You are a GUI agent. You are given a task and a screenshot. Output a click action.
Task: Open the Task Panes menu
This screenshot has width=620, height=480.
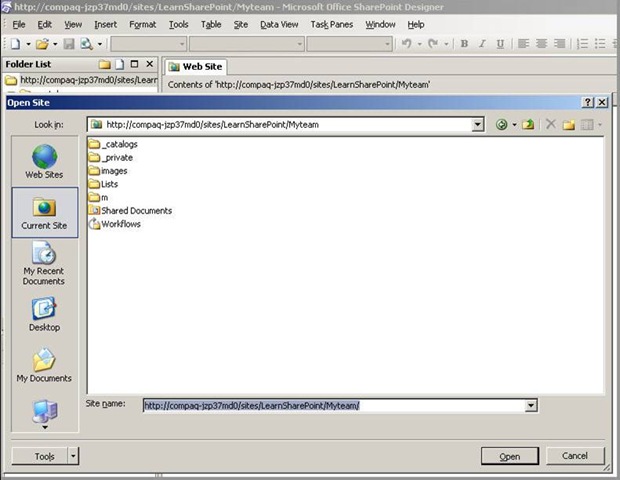click(331, 25)
